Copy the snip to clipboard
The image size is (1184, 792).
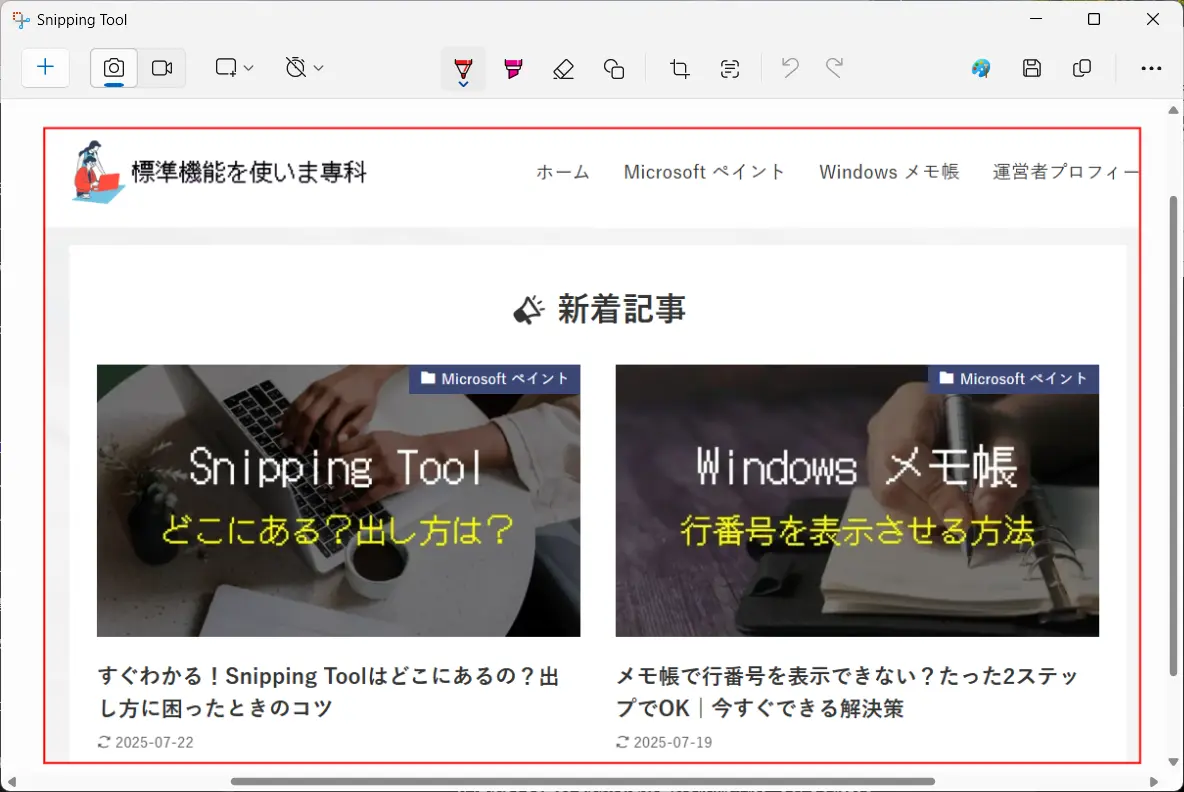click(x=1082, y=68)
